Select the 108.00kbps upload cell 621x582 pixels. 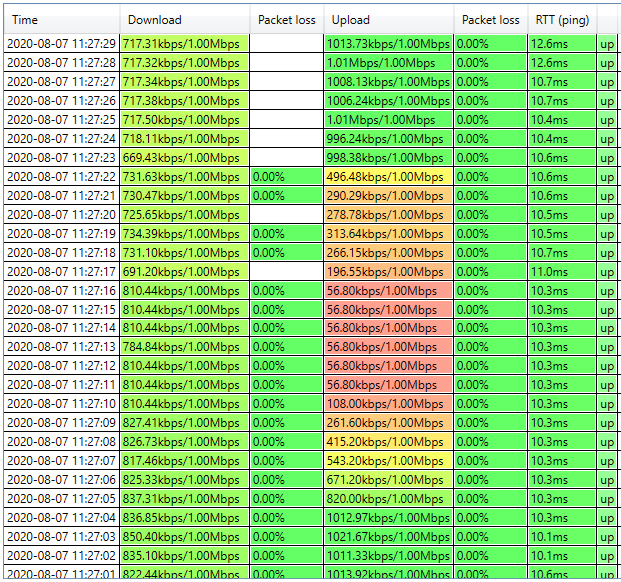[388, 404]
